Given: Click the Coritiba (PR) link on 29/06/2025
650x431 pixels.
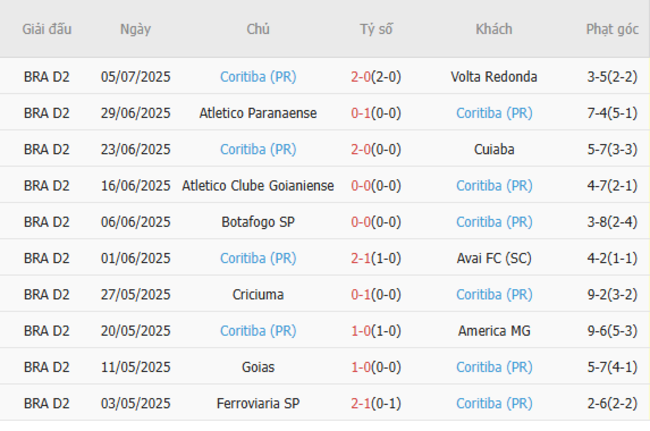Looking at the screenshot, I should click(494, 113).
